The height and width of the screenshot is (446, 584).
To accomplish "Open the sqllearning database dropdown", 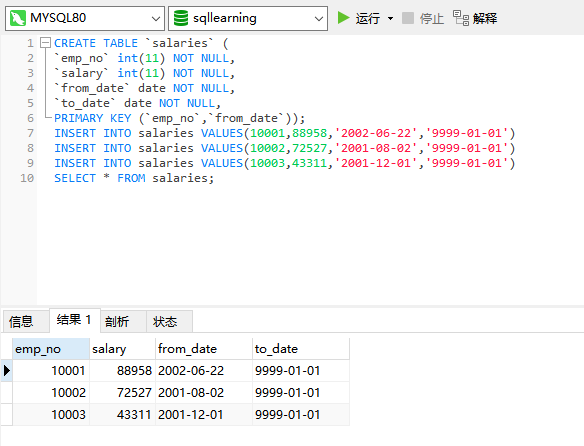I will coord(318,18).
